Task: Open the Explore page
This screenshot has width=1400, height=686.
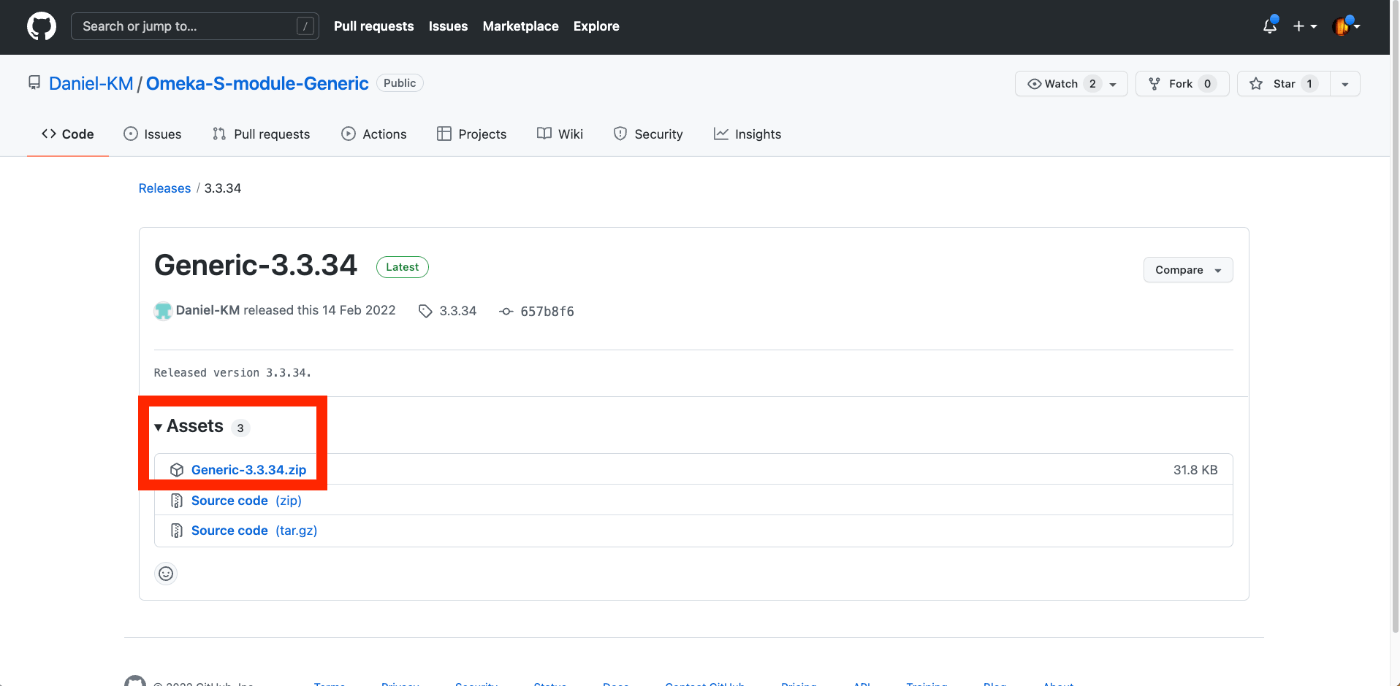Action: [596, 26]
